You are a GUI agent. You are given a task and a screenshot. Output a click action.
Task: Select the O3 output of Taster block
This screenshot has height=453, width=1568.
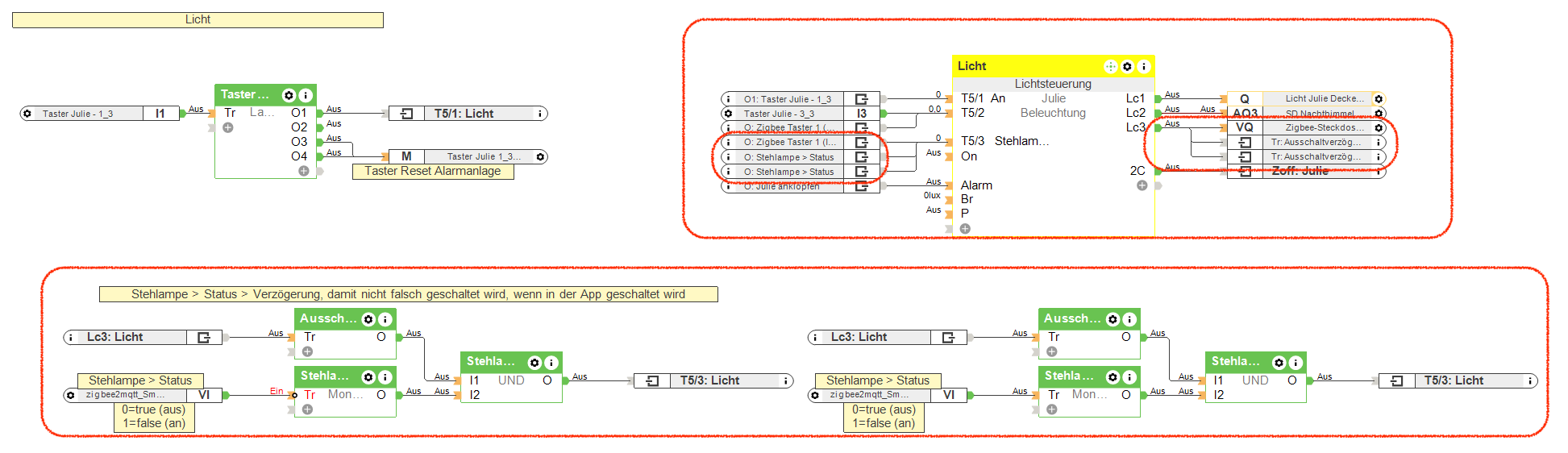(x=299, y=142)
